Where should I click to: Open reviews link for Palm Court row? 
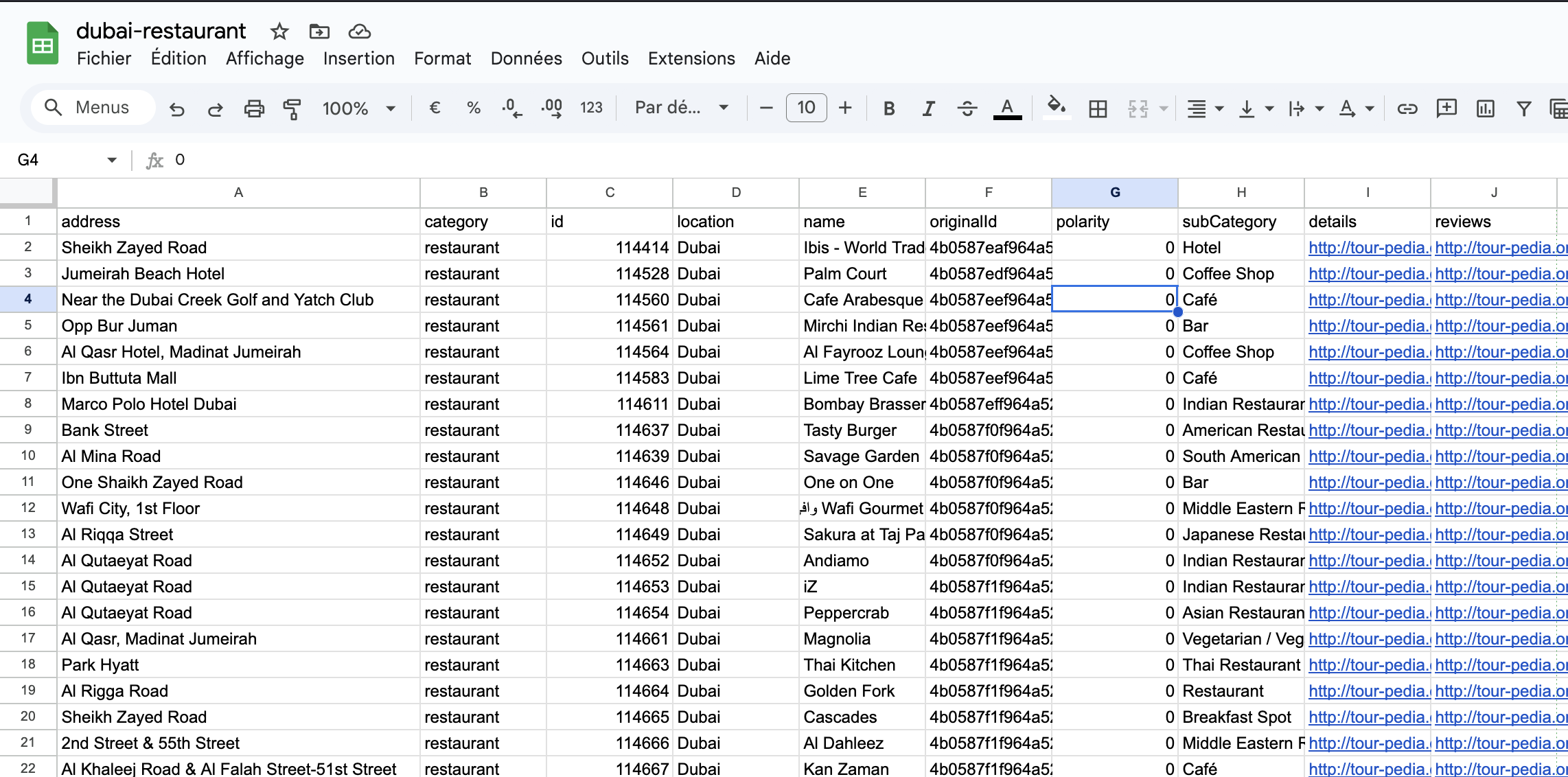1501,274
